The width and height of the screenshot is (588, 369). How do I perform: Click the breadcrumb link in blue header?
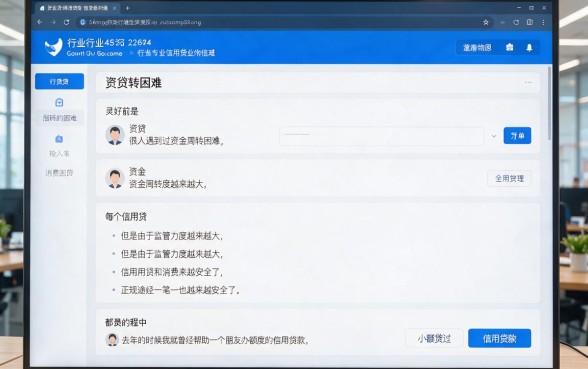176,53
